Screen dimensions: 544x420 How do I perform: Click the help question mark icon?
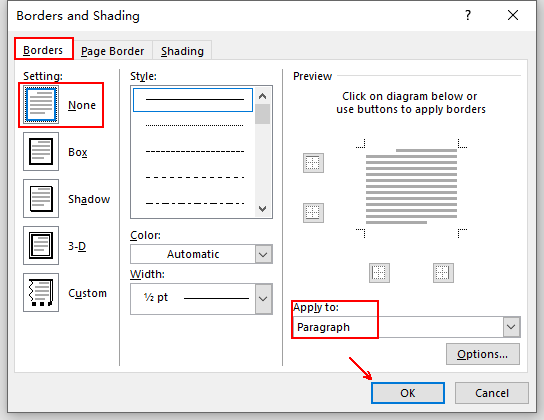click(x=468, y=15)
